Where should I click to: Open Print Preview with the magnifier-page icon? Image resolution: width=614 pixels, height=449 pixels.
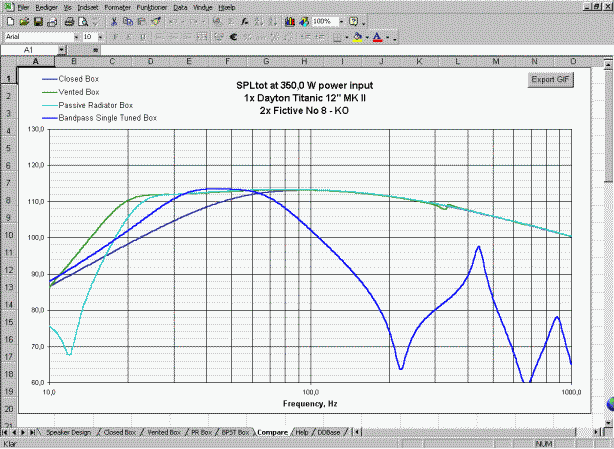(83, 22)
